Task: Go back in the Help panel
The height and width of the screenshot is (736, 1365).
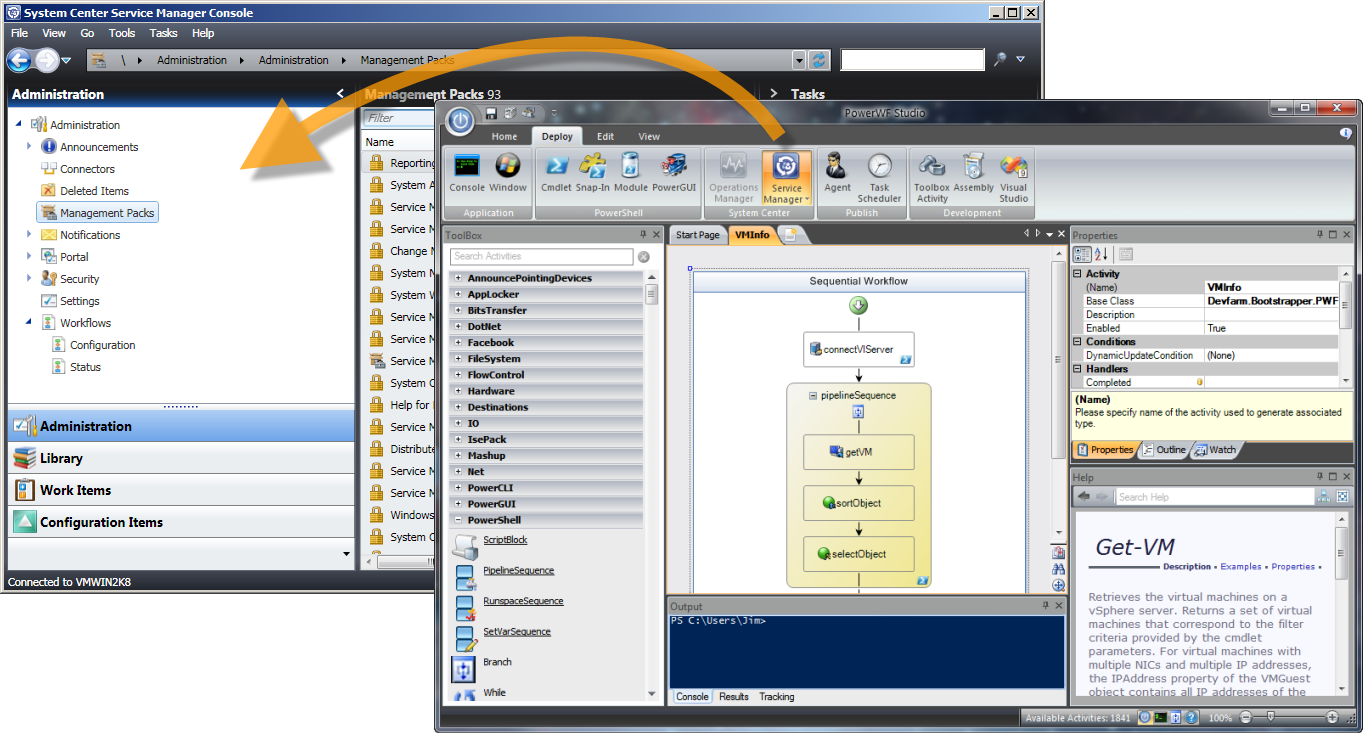Action: (x=1083, y=497)
